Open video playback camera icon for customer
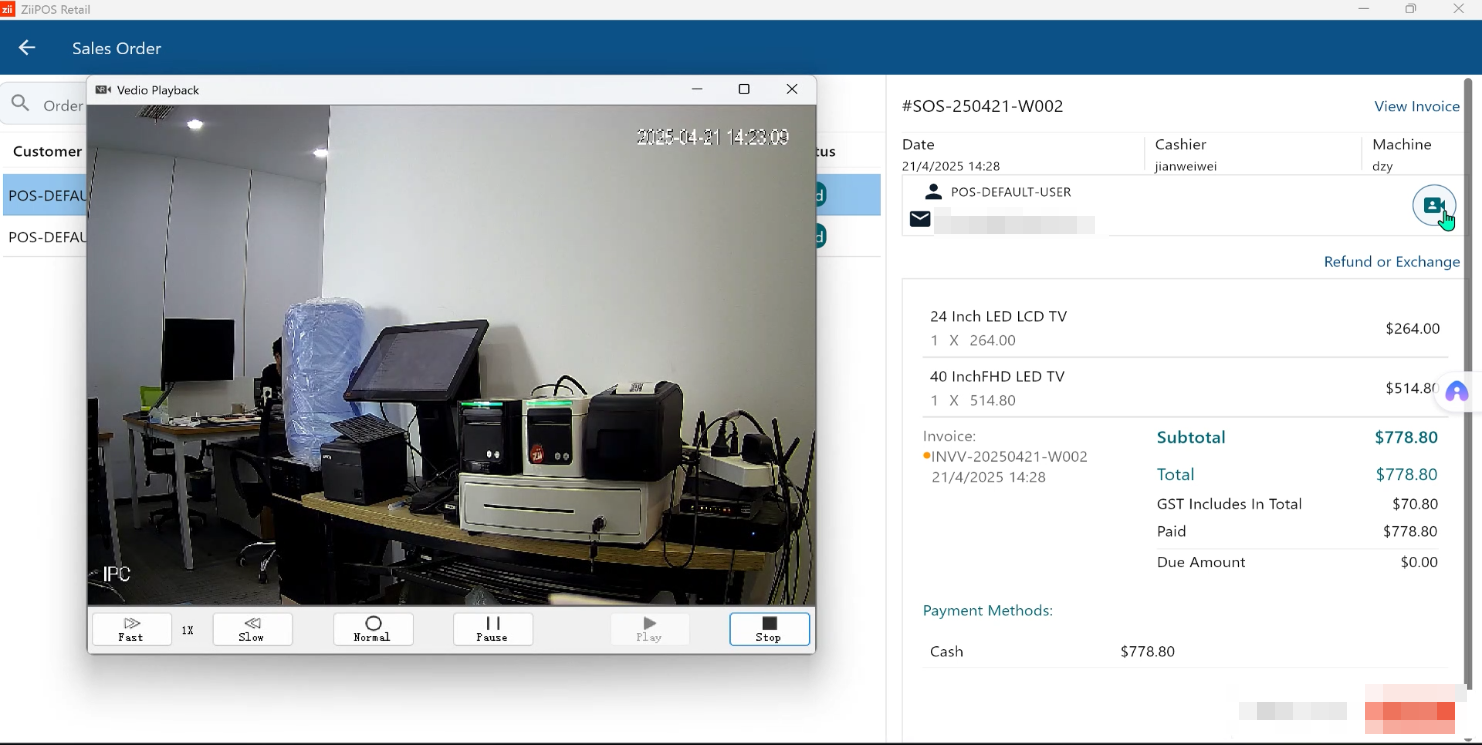 pyautogui.click(x=1433, y=205)
